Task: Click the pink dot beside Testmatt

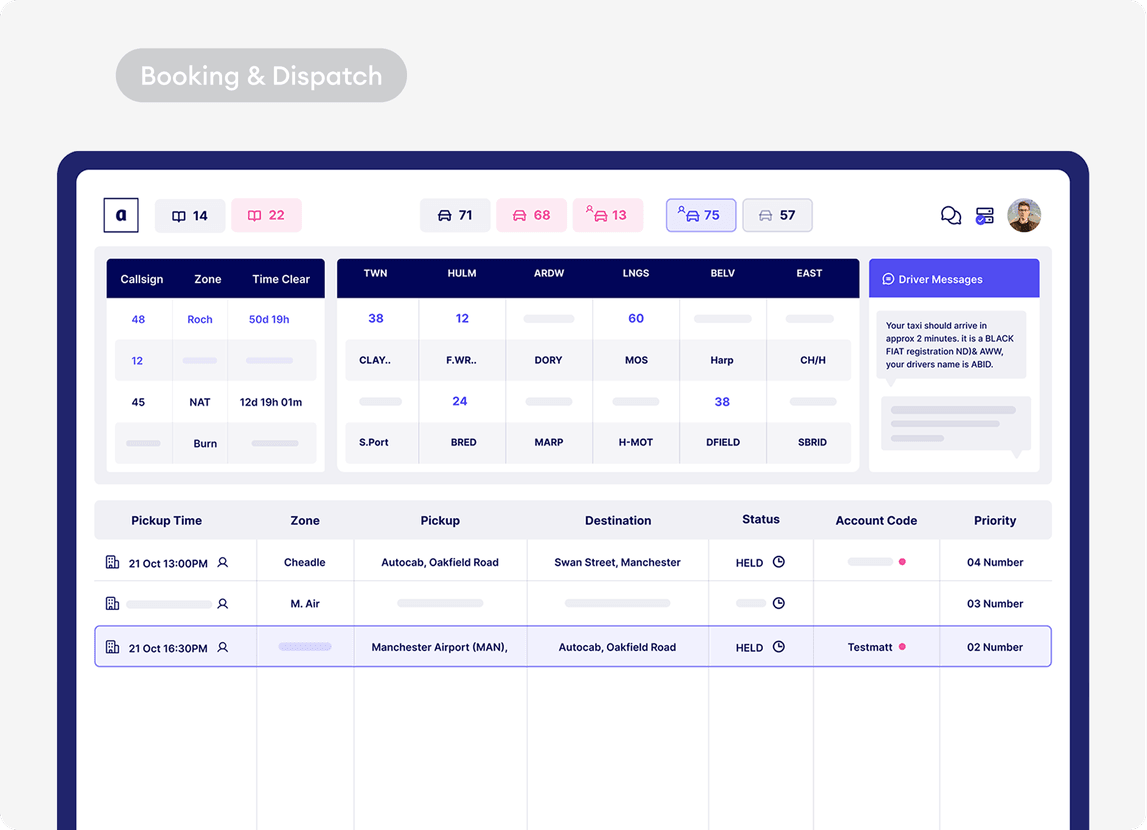Action: pyautogui.click(x=902, y=647)
